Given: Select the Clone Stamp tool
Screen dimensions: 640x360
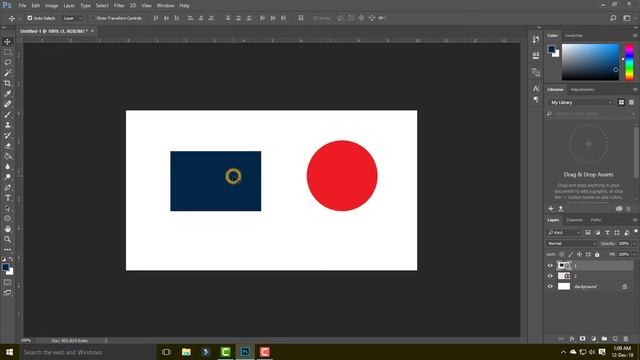Looking at the screenshot, I should coord(7,125).
